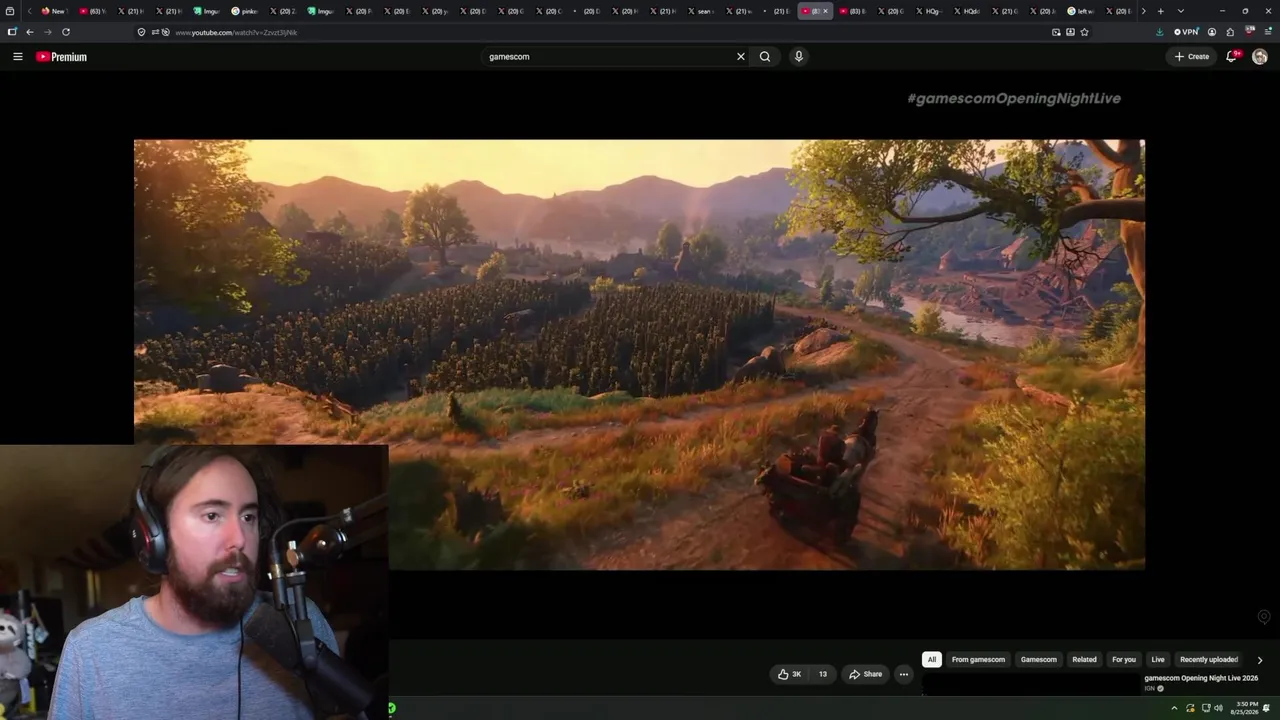Open the Create menu button

click(1191, 57)
